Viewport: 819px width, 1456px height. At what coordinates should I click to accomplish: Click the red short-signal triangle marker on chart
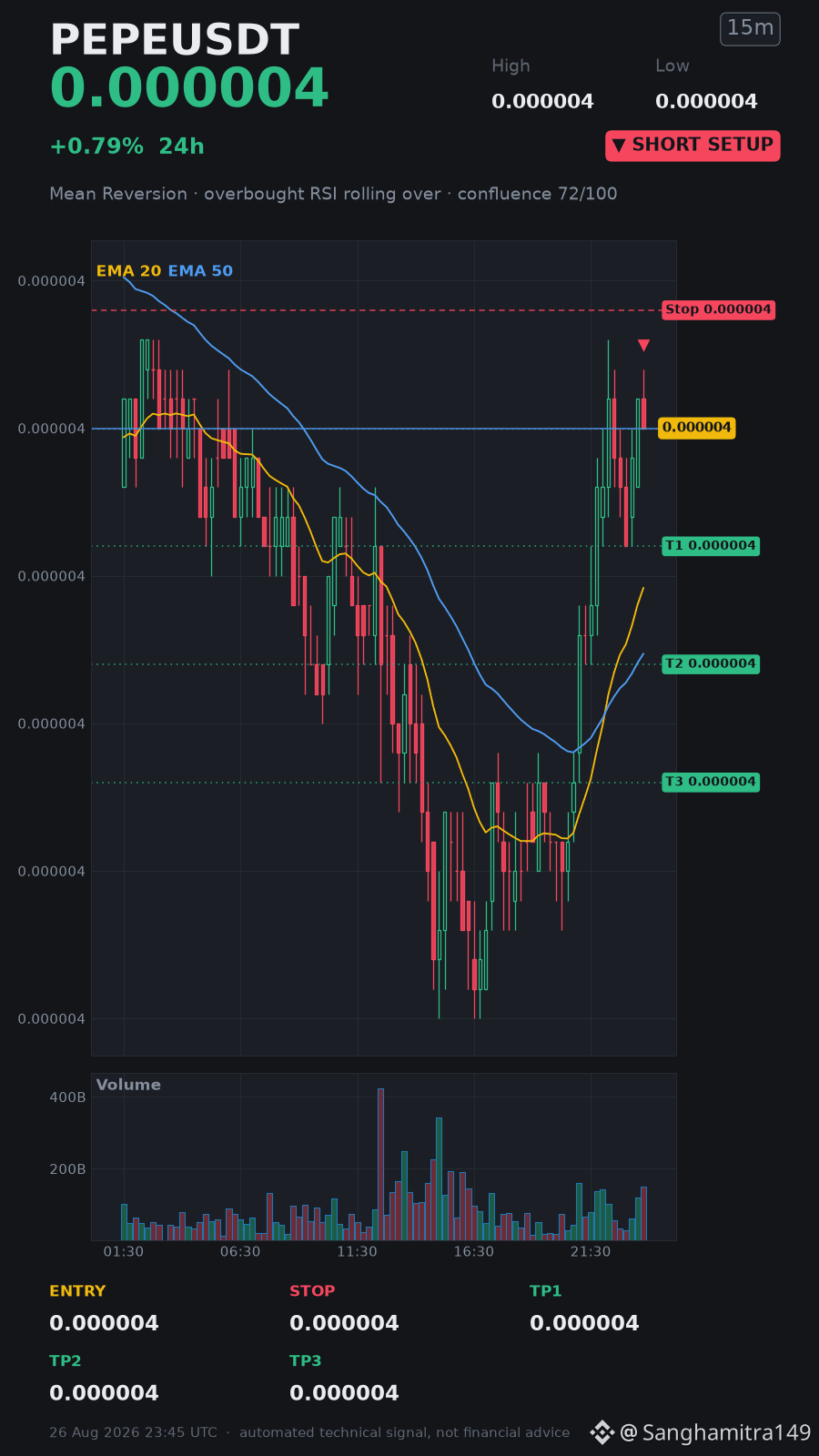click(x=643, y=345)
